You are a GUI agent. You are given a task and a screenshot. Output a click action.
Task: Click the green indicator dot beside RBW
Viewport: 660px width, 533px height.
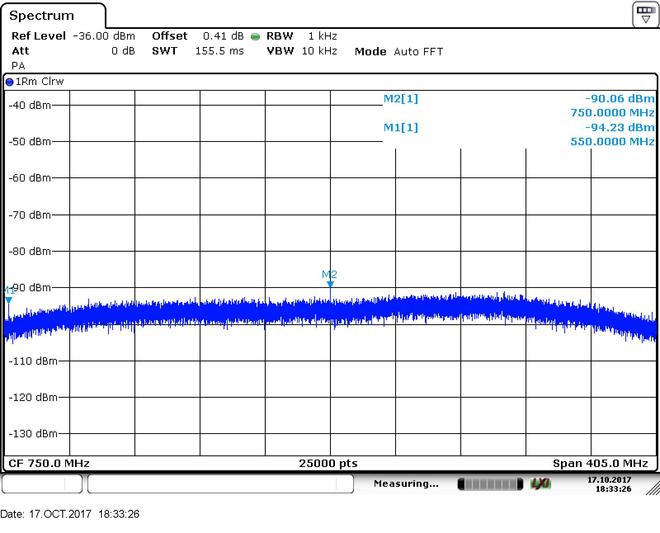coord(255,37)
